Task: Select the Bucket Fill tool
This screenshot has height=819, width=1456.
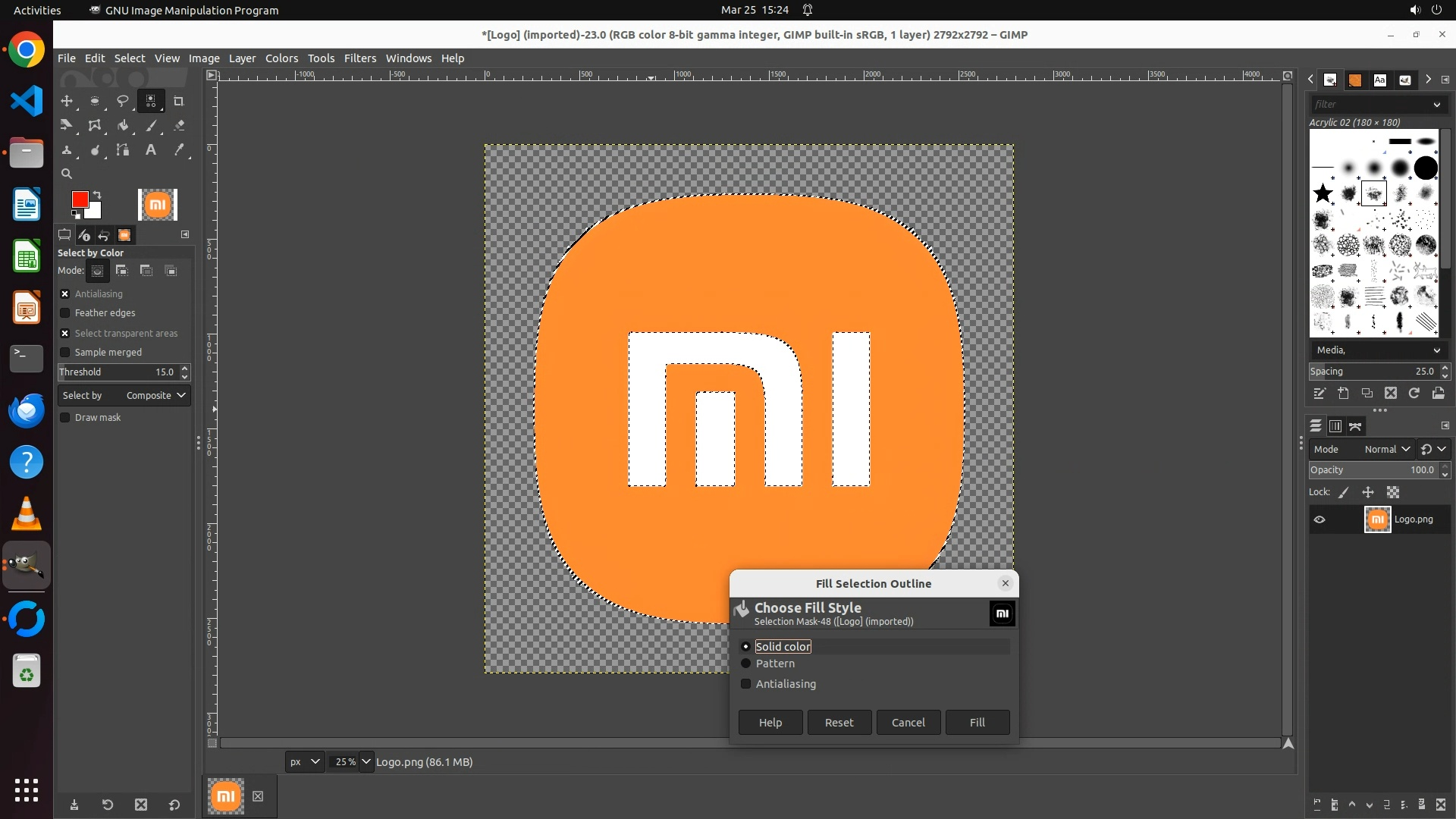Action: [123, 126]
